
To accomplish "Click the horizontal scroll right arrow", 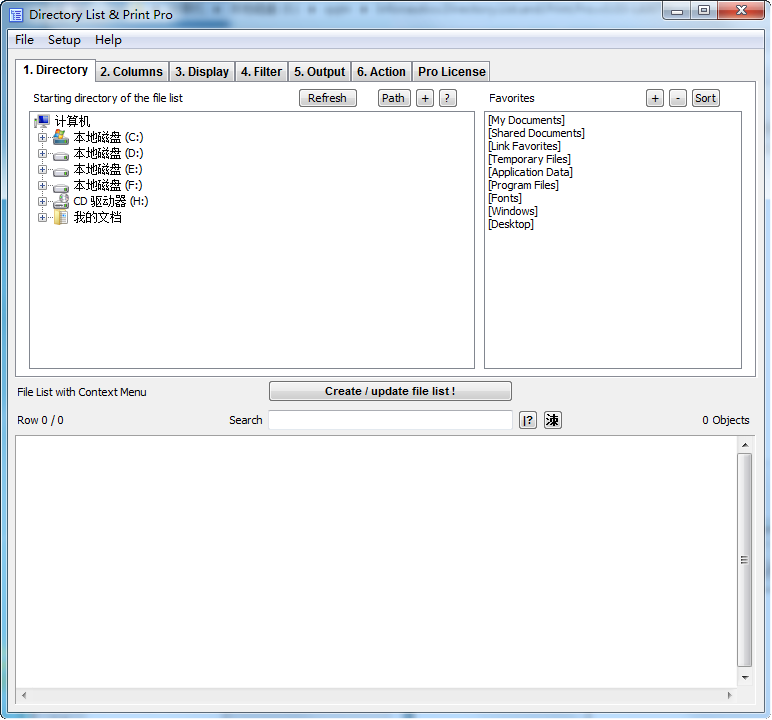I will pyautogui.click(x=729, y=695).
